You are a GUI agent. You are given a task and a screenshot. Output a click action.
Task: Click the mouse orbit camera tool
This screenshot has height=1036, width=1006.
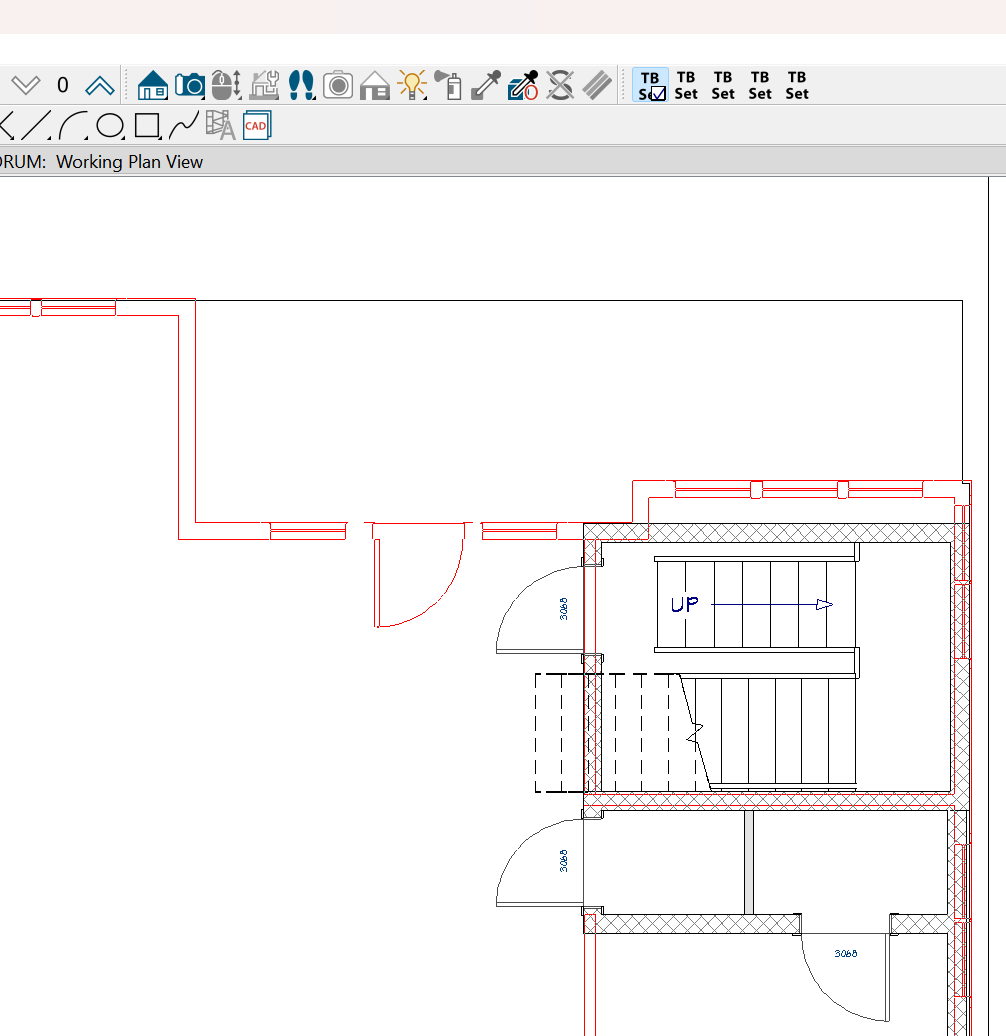[x=226, y=85]
